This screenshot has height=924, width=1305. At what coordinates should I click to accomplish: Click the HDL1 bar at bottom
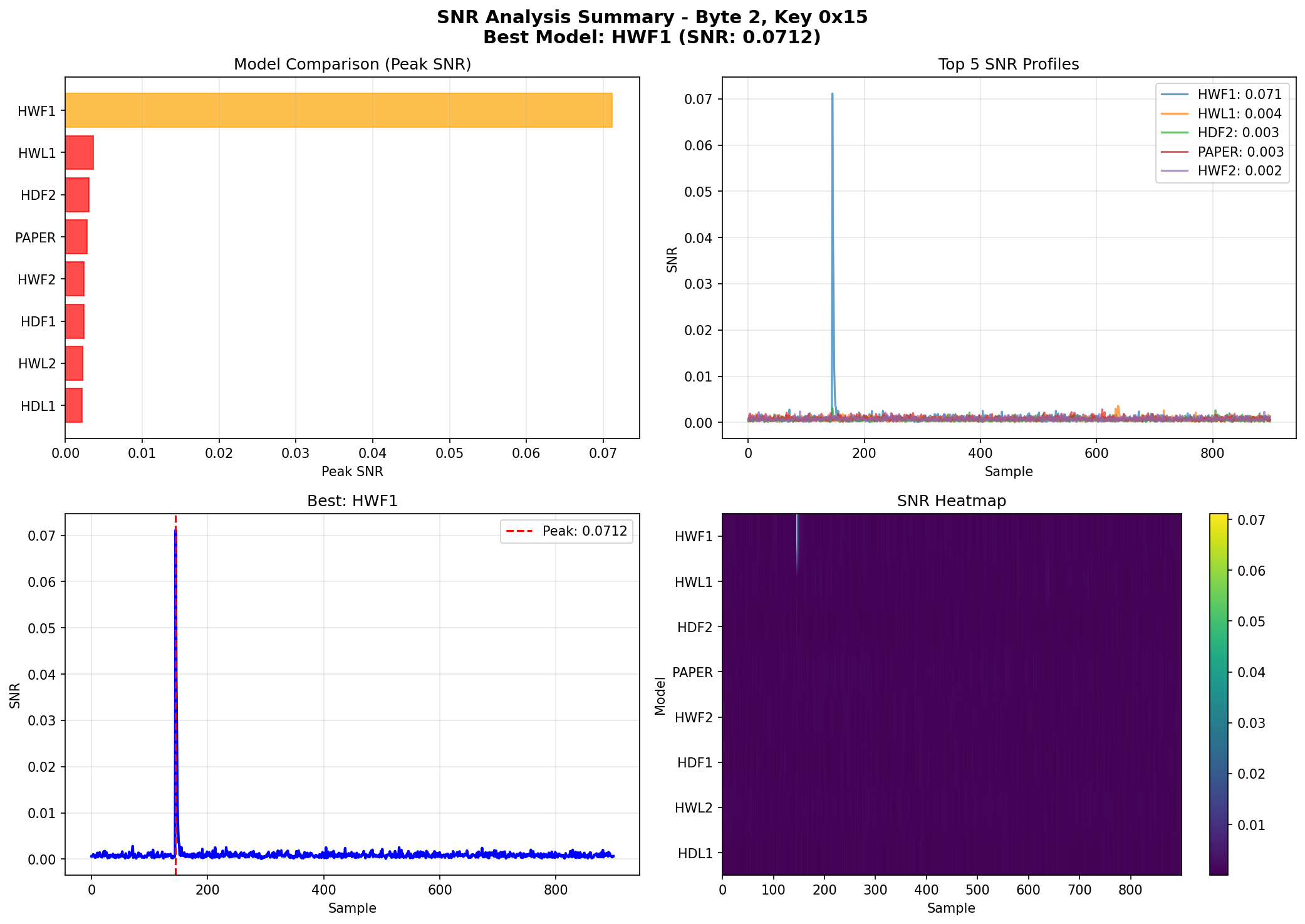(74, 405)
